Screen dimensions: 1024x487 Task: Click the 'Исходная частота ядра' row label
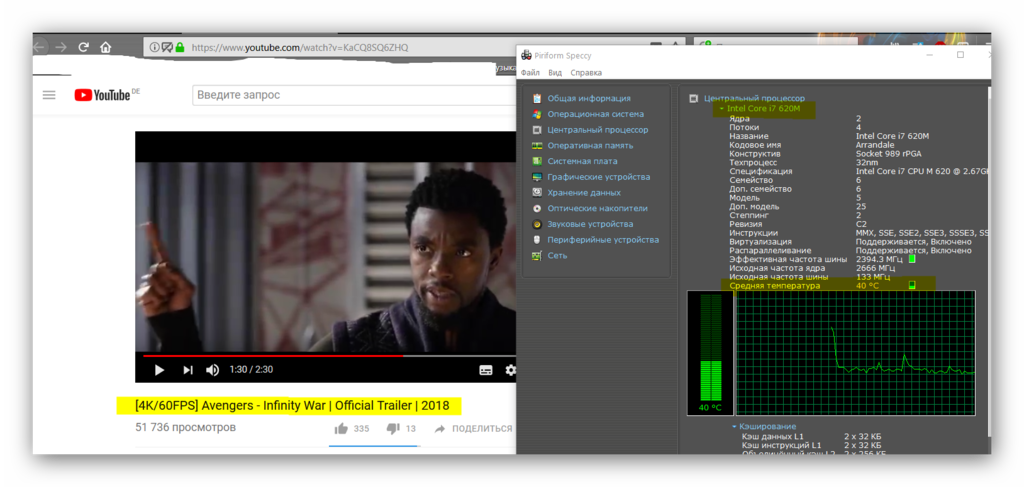click(x=777, y=268)
